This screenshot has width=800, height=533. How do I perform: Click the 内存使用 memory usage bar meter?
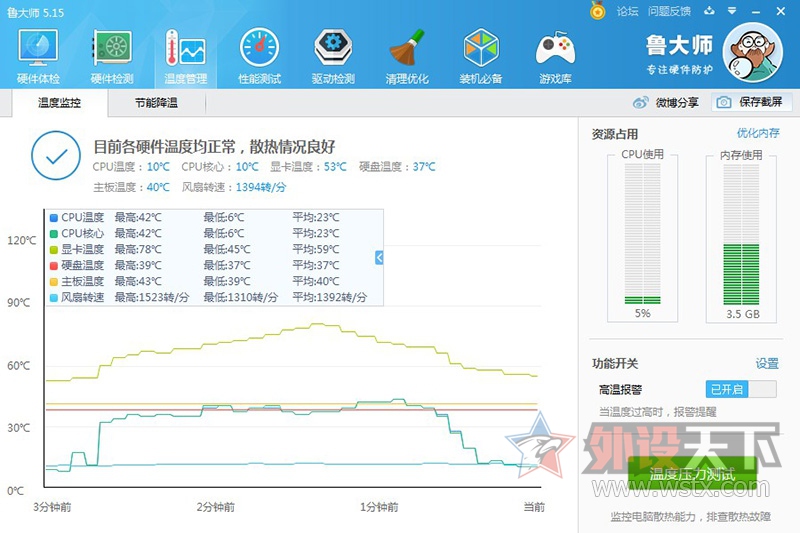pos(741,234)
